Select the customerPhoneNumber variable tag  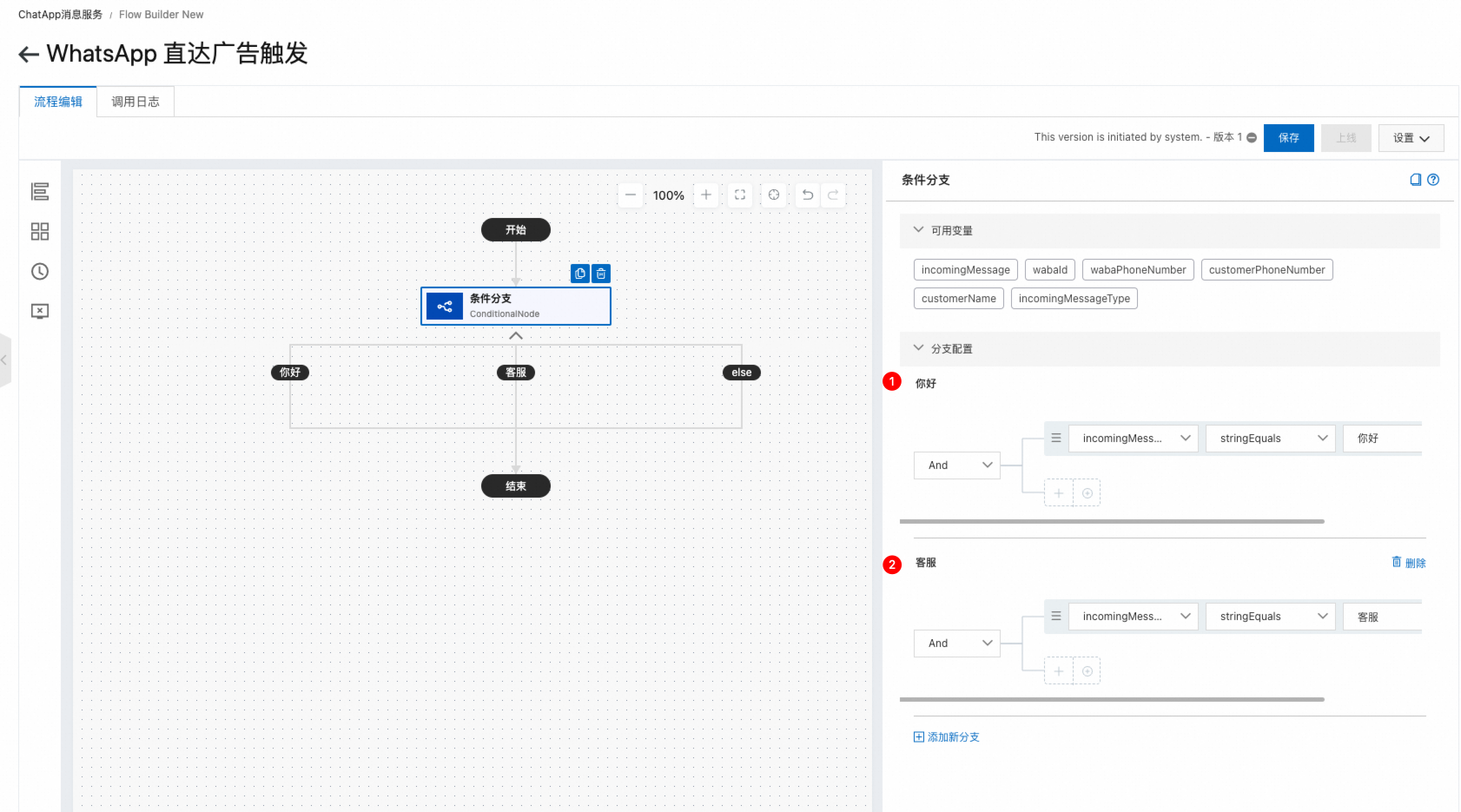(1267, 270)
